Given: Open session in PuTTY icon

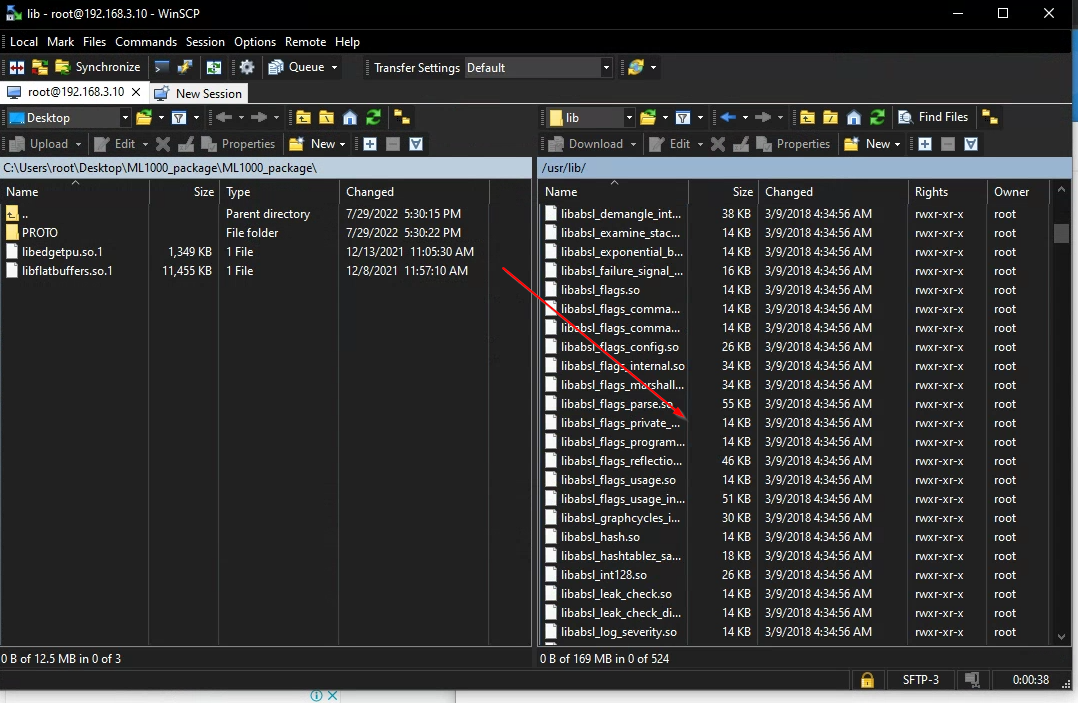Looking at the screenshot, I should pyautogui.click(x=184, y=67).
